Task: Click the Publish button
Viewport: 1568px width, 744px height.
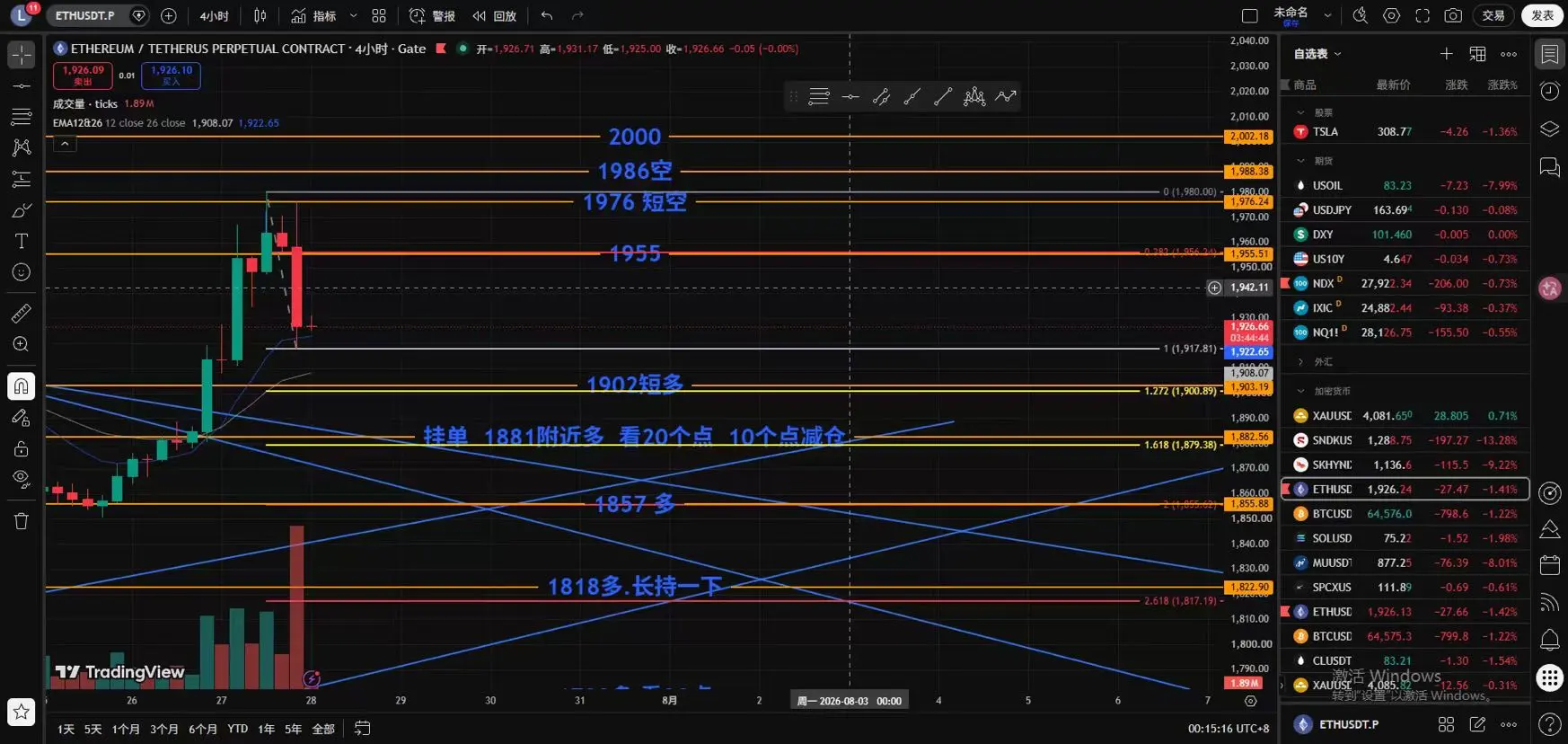Action: click(x=1543, y=15)
